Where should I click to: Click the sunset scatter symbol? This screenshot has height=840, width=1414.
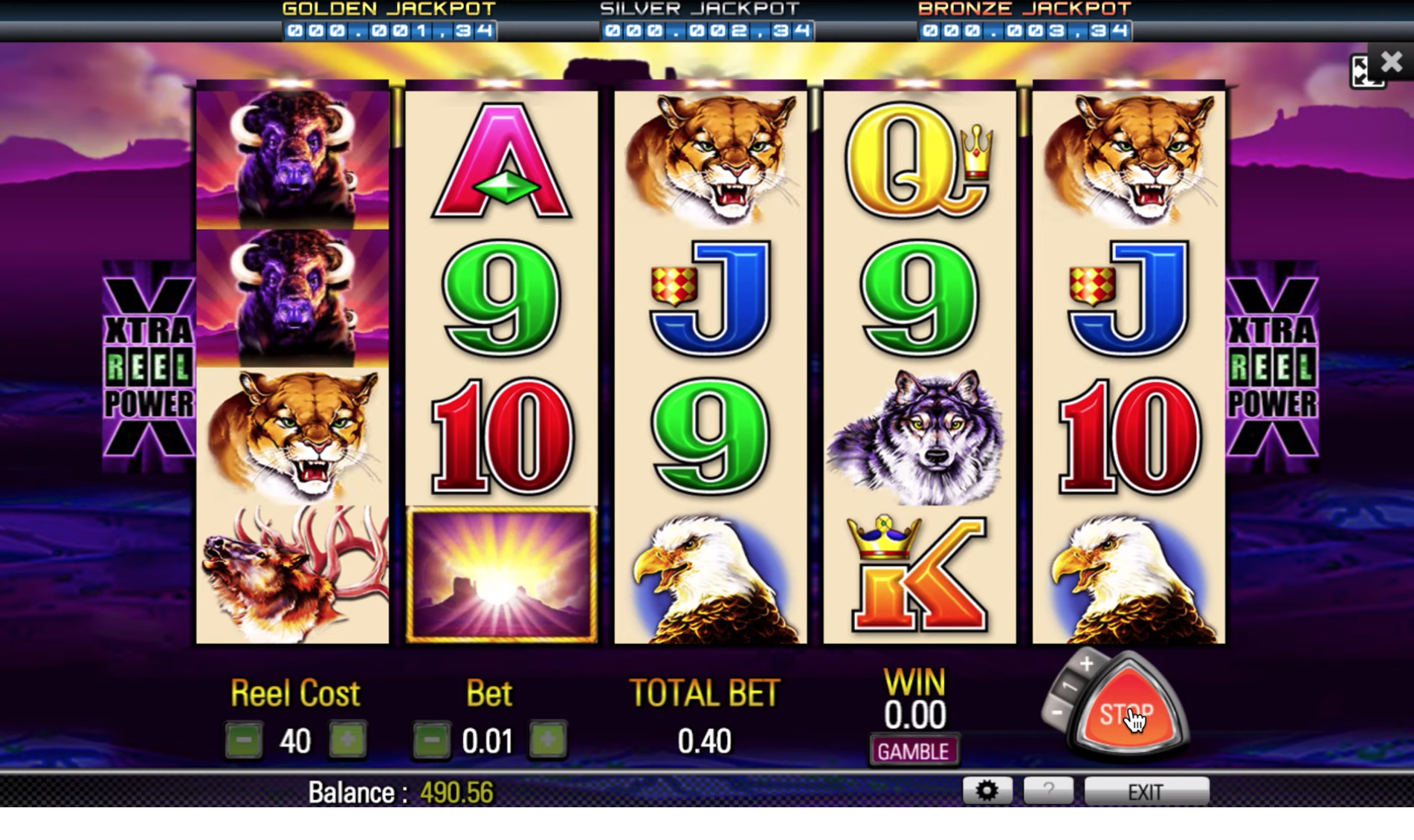(x=501, y=575)
